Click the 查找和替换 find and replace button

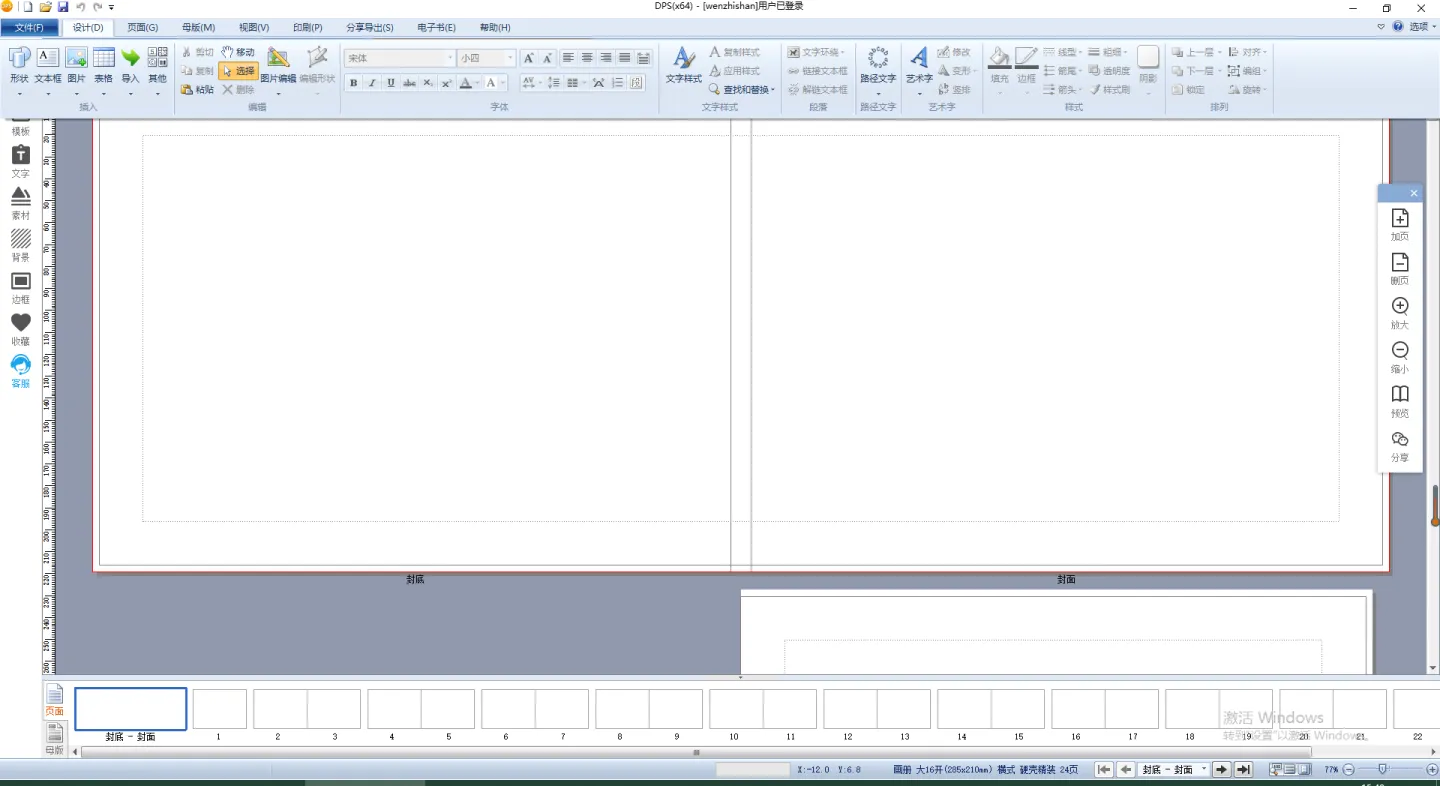click(x=742, y=90)
